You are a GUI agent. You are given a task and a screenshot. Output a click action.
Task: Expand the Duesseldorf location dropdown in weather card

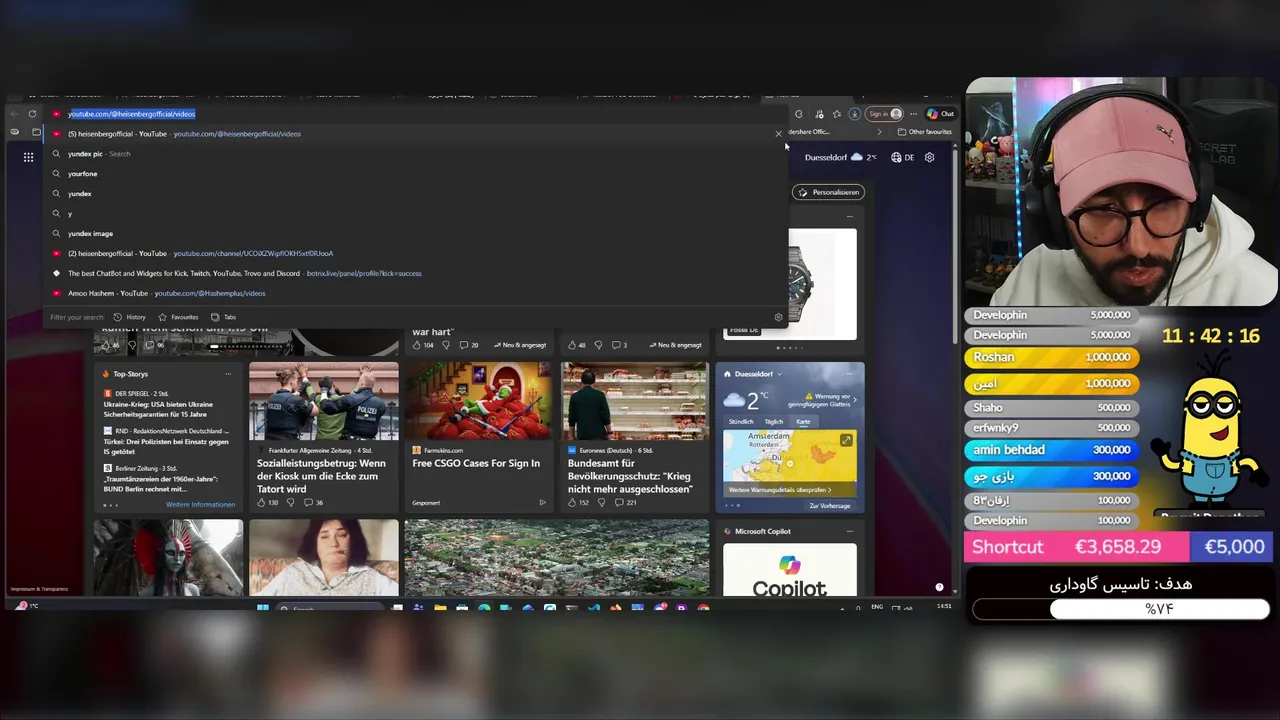[x=779, y=374]
